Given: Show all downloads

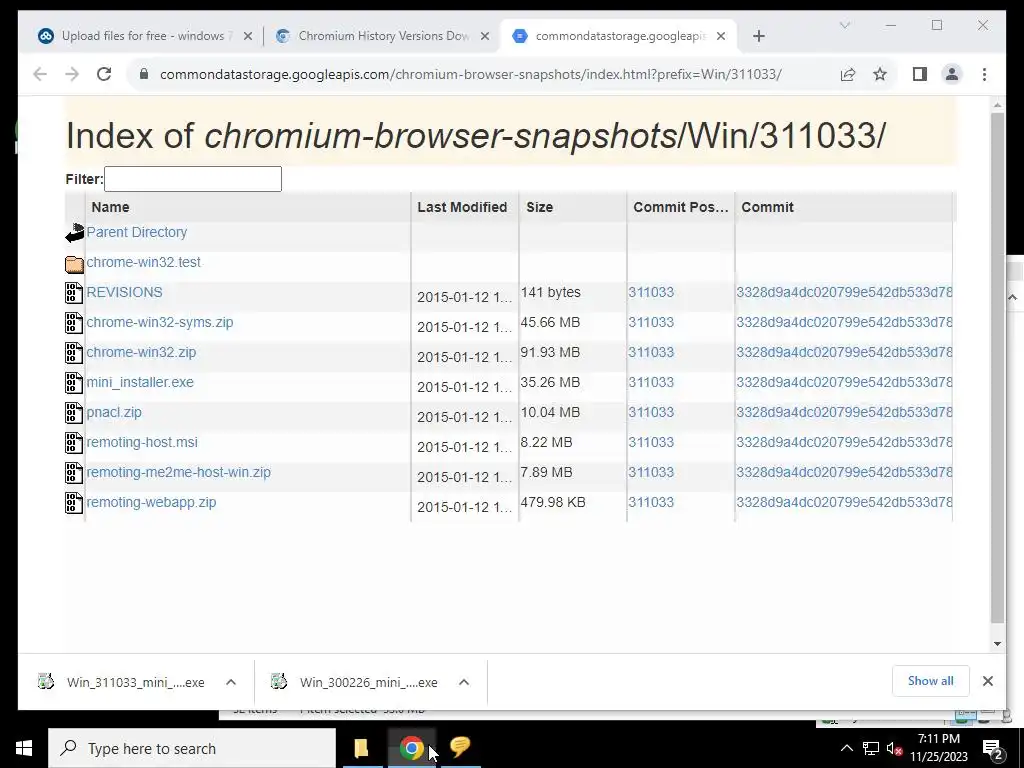Looking at the screenshot, I should tap(931, 681).
